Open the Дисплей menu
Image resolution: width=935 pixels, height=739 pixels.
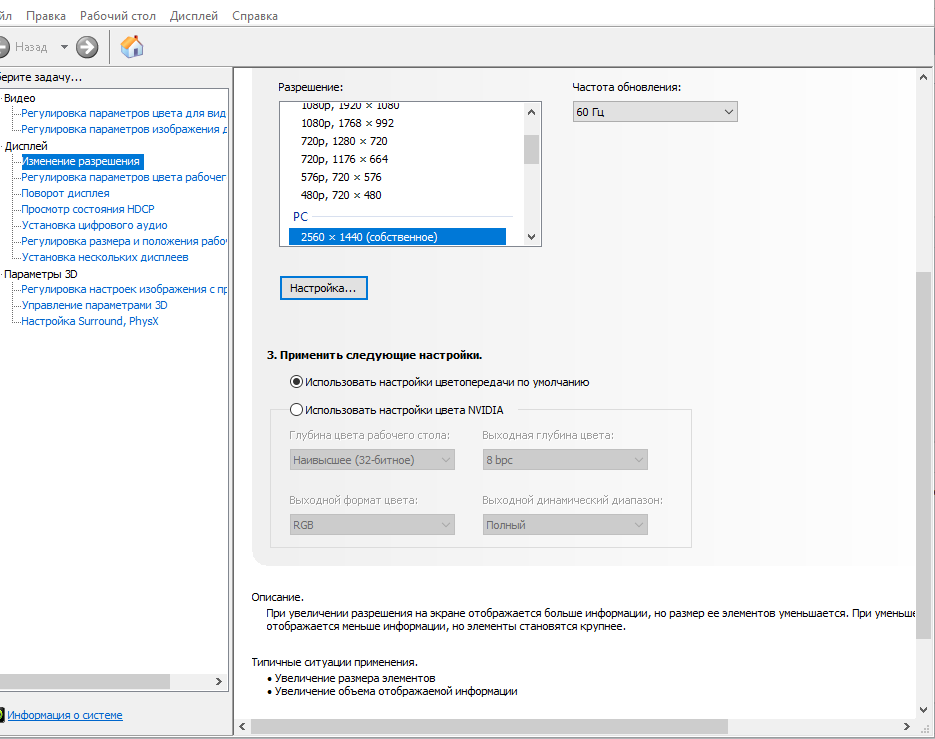tap(194, 16)
